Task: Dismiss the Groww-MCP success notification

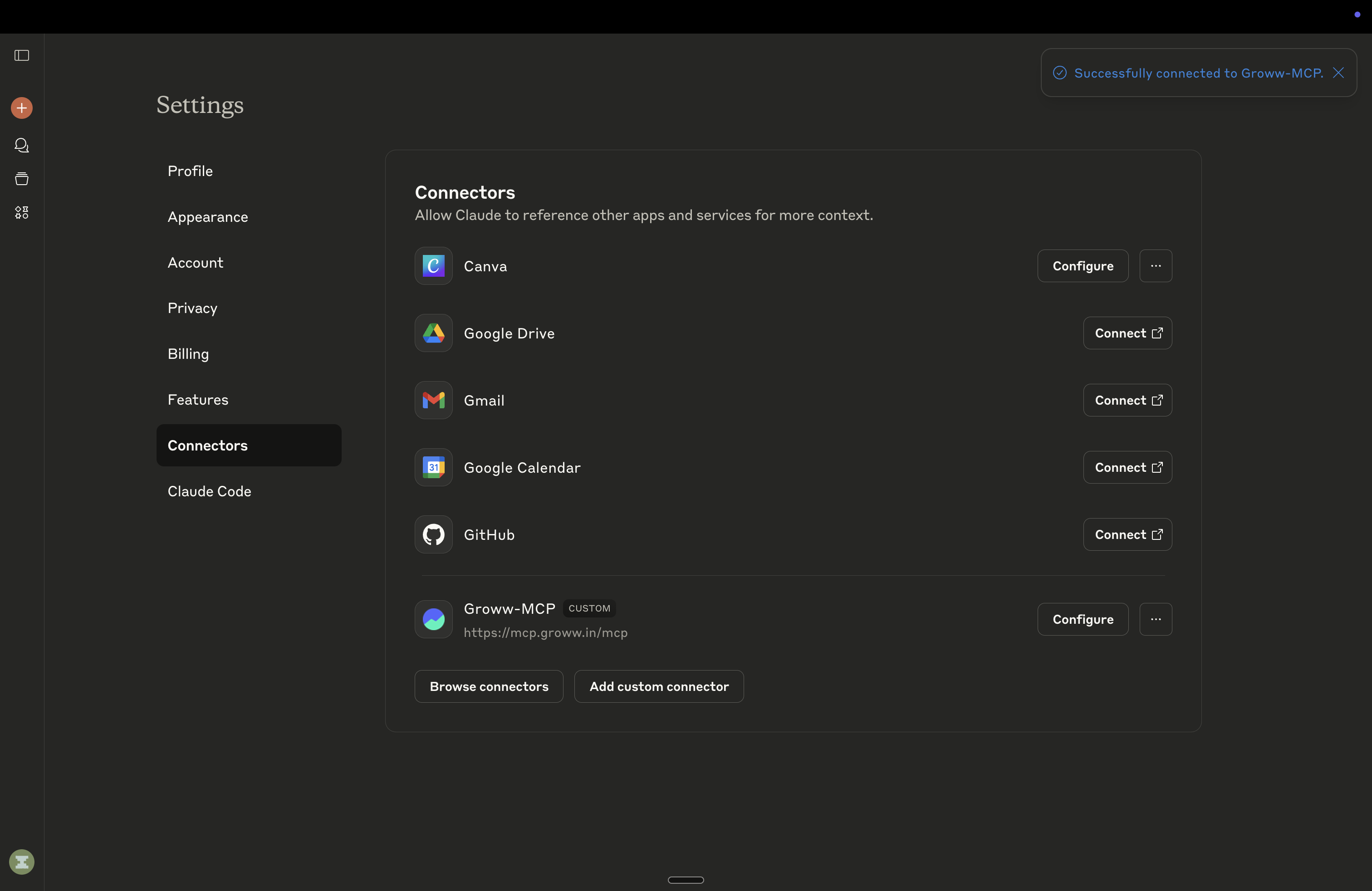Action: point(1338,73)
